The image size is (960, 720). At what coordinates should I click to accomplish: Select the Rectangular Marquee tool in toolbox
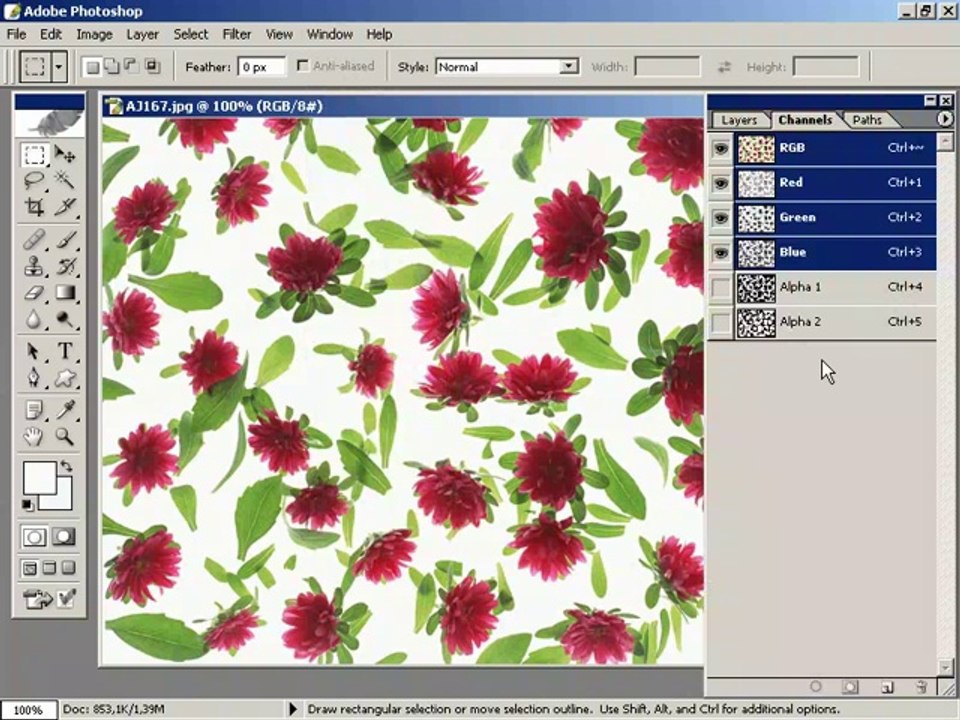(34, 155)
